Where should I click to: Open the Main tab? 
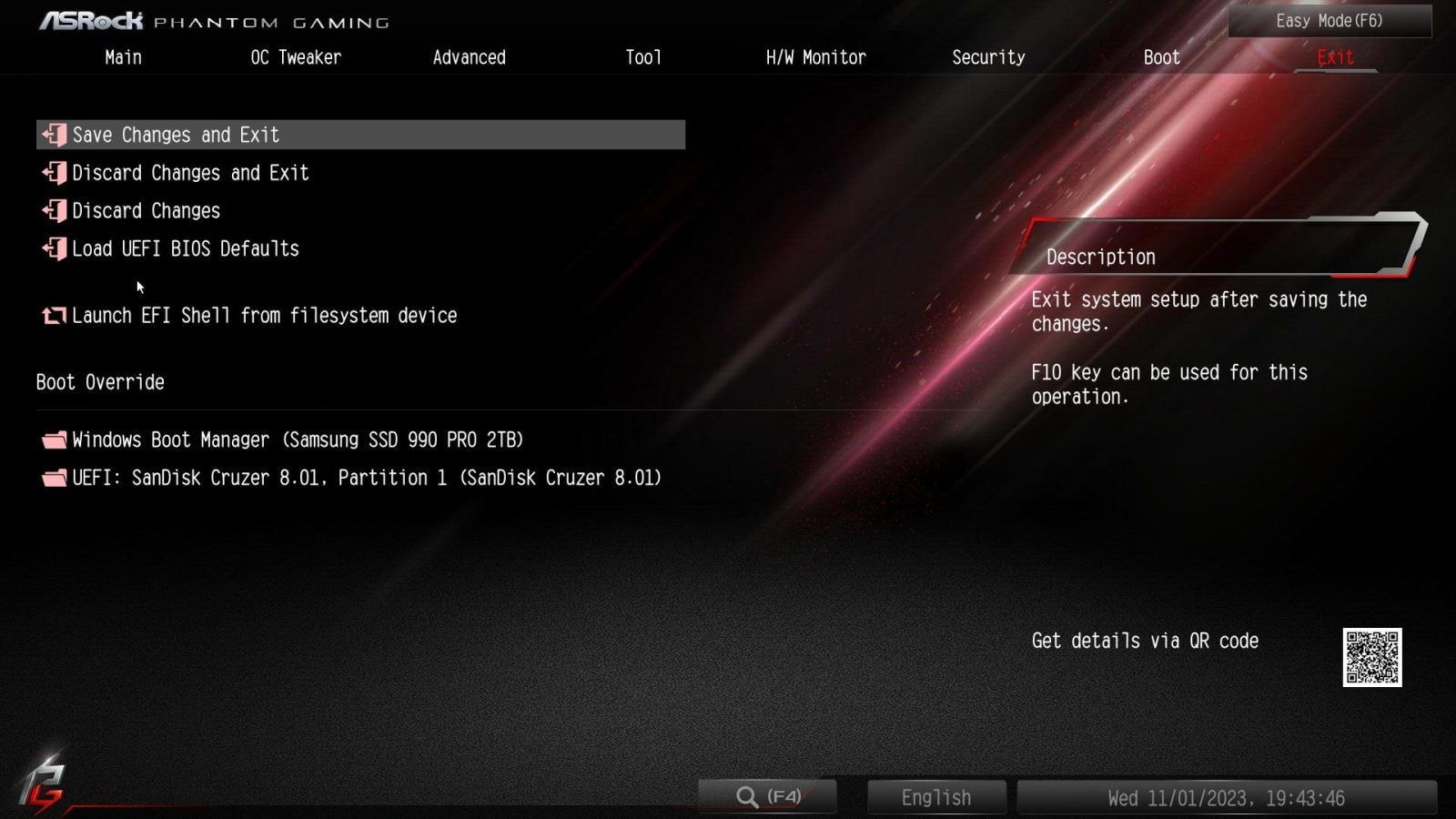click(123, 57)
